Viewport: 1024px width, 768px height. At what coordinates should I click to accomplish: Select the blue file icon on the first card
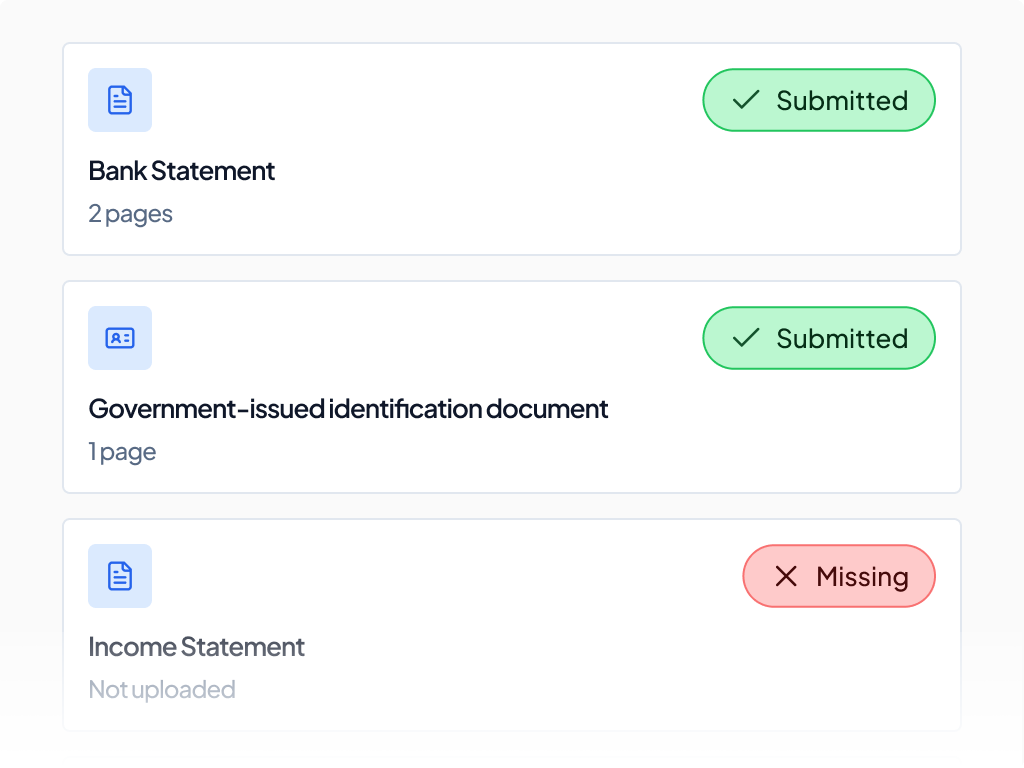pos(120,100)
